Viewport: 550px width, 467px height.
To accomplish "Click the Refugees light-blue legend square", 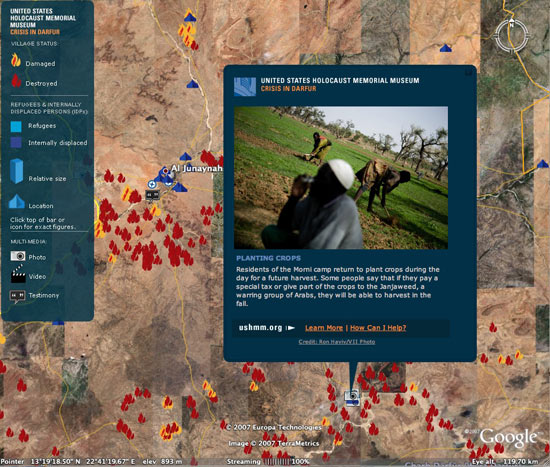I will coord(16,126).
